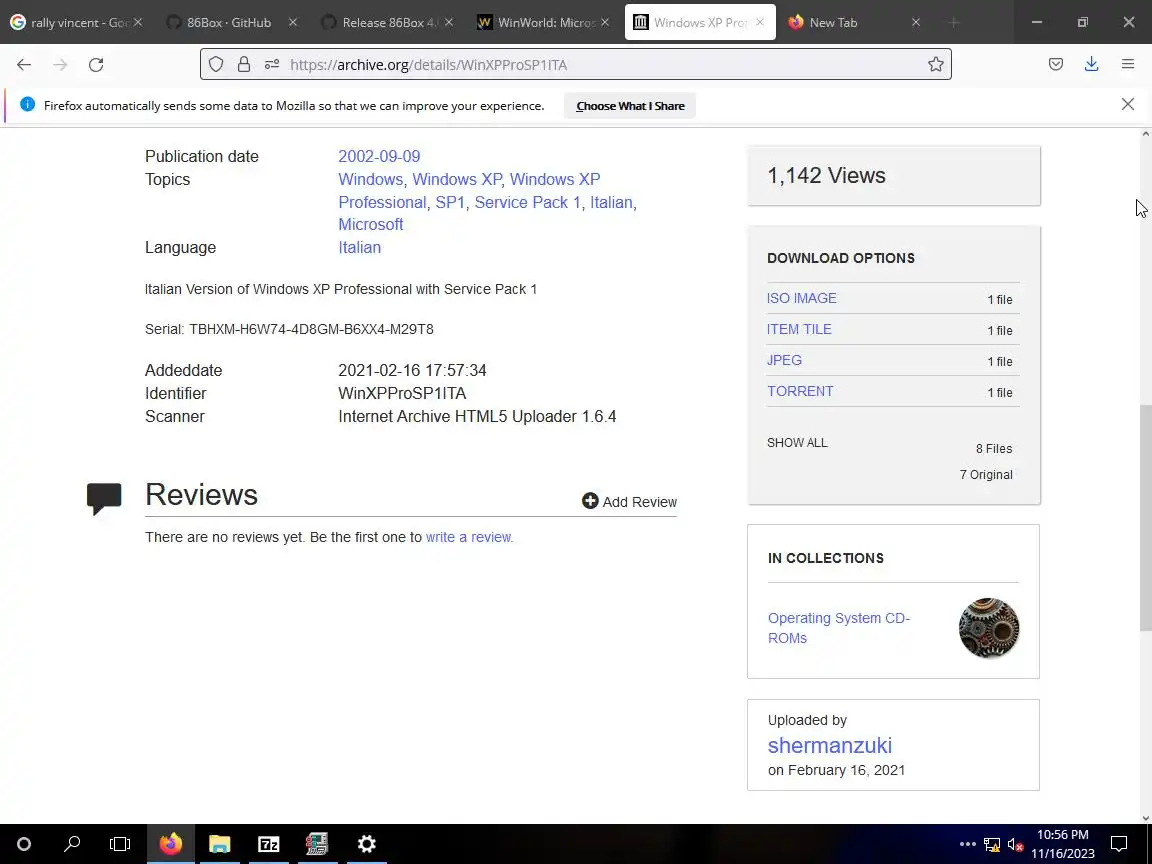Open tracking protection shield icon

[216, 65]
